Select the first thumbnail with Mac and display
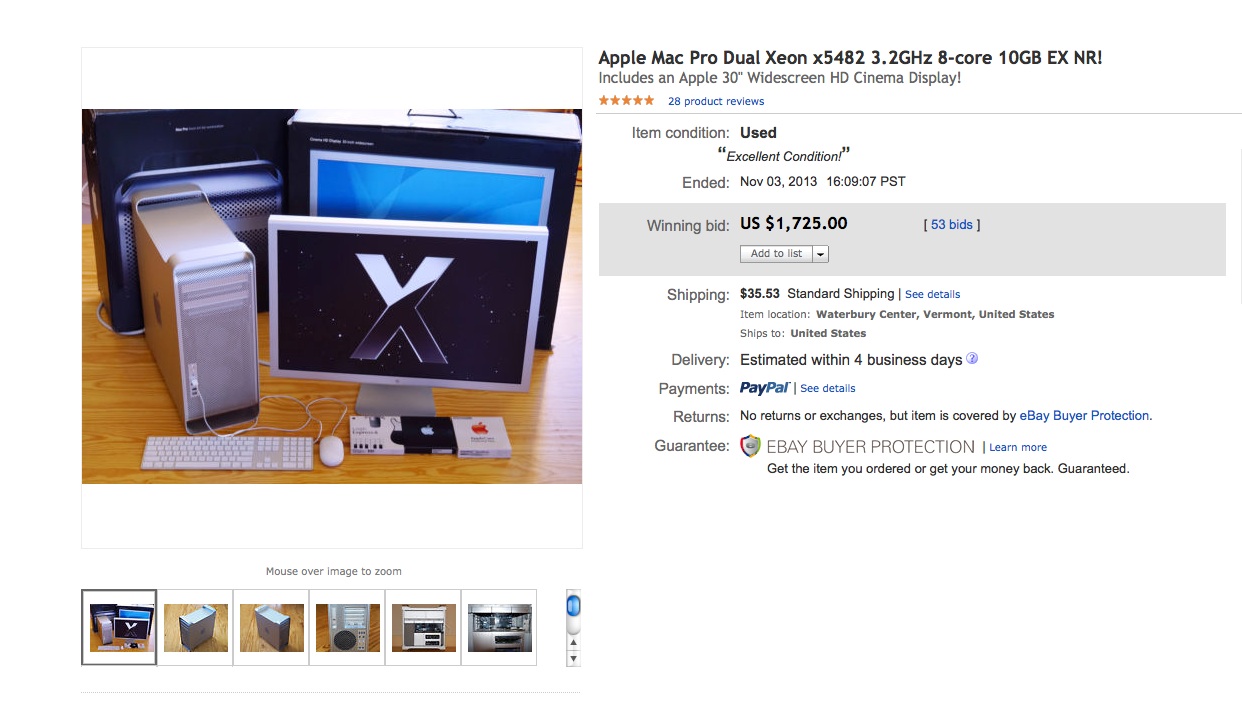1242x705 pixels. point(119,627)
